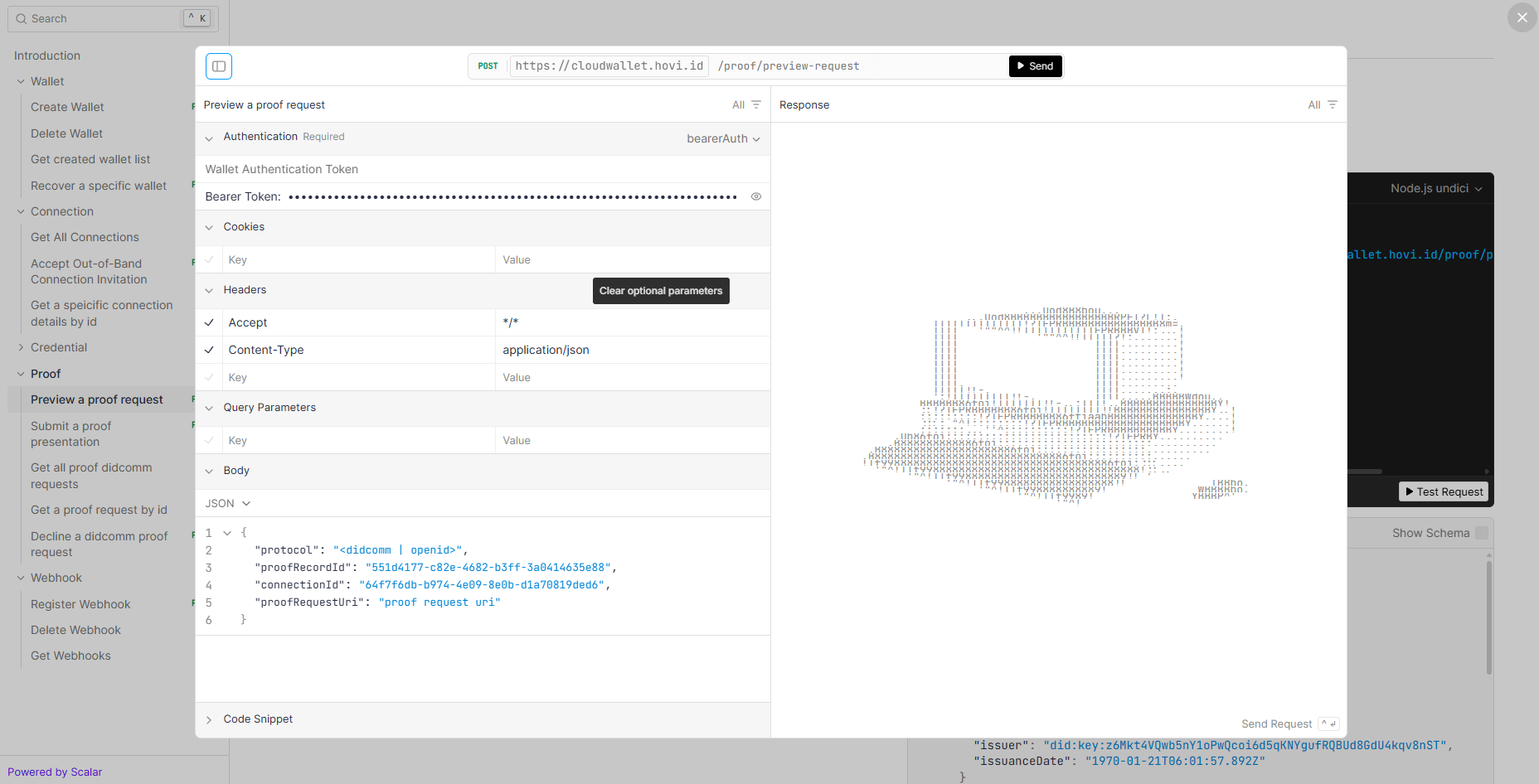Click the Test Request play button
This screenshot has height=784, width=1539.
coord(1444,491)
